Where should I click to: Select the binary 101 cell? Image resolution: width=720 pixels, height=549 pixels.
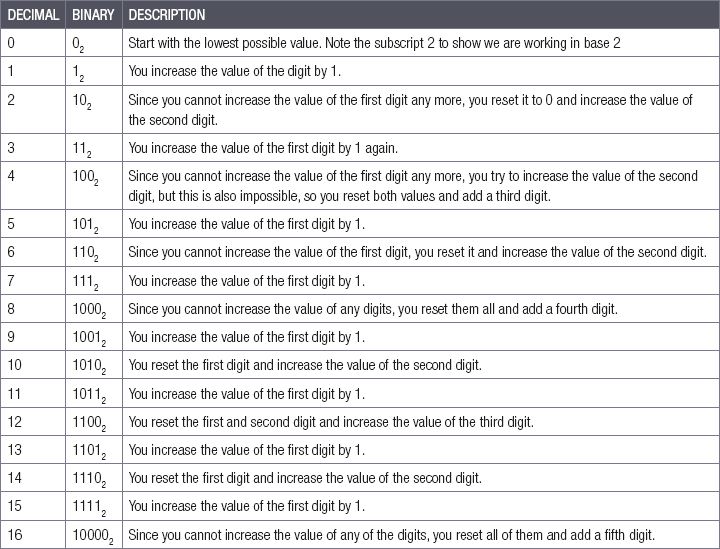[86, 224]
